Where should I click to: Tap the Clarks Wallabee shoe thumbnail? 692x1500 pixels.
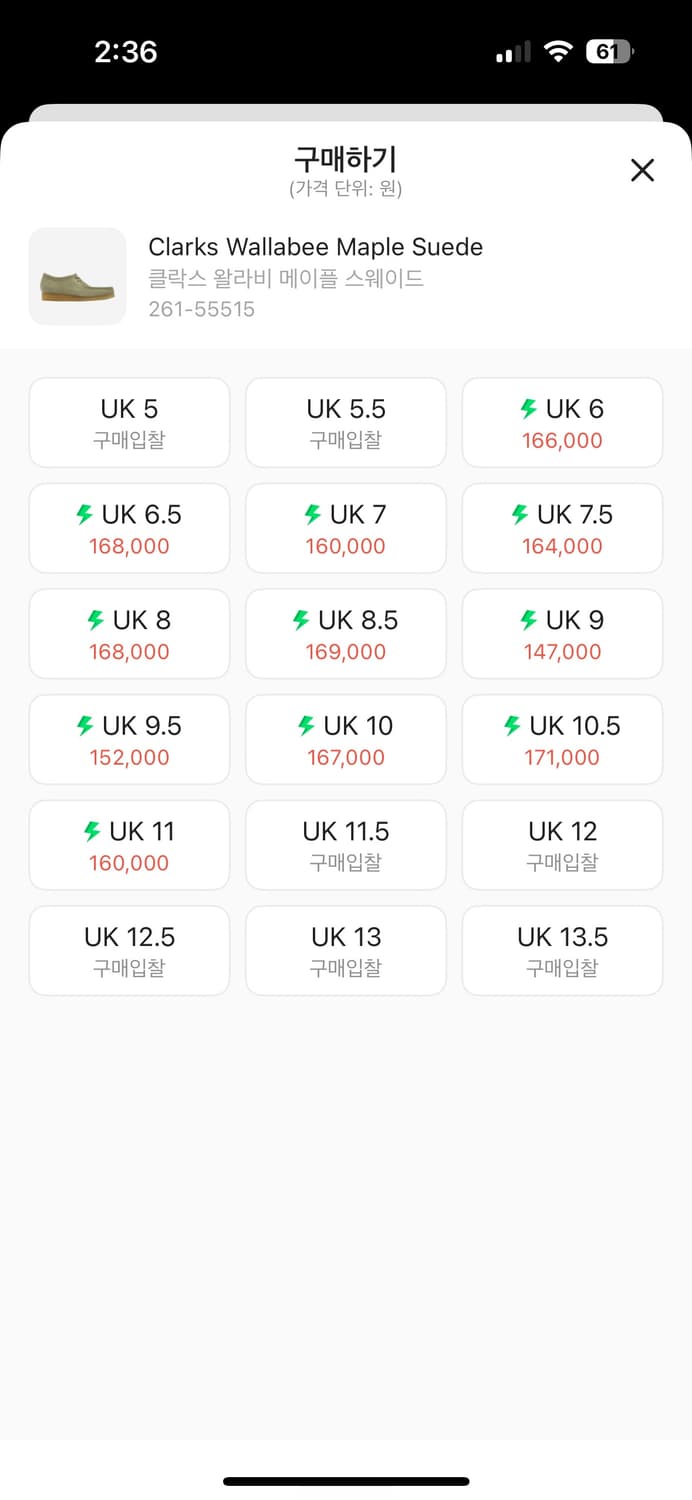click(78, 276)
